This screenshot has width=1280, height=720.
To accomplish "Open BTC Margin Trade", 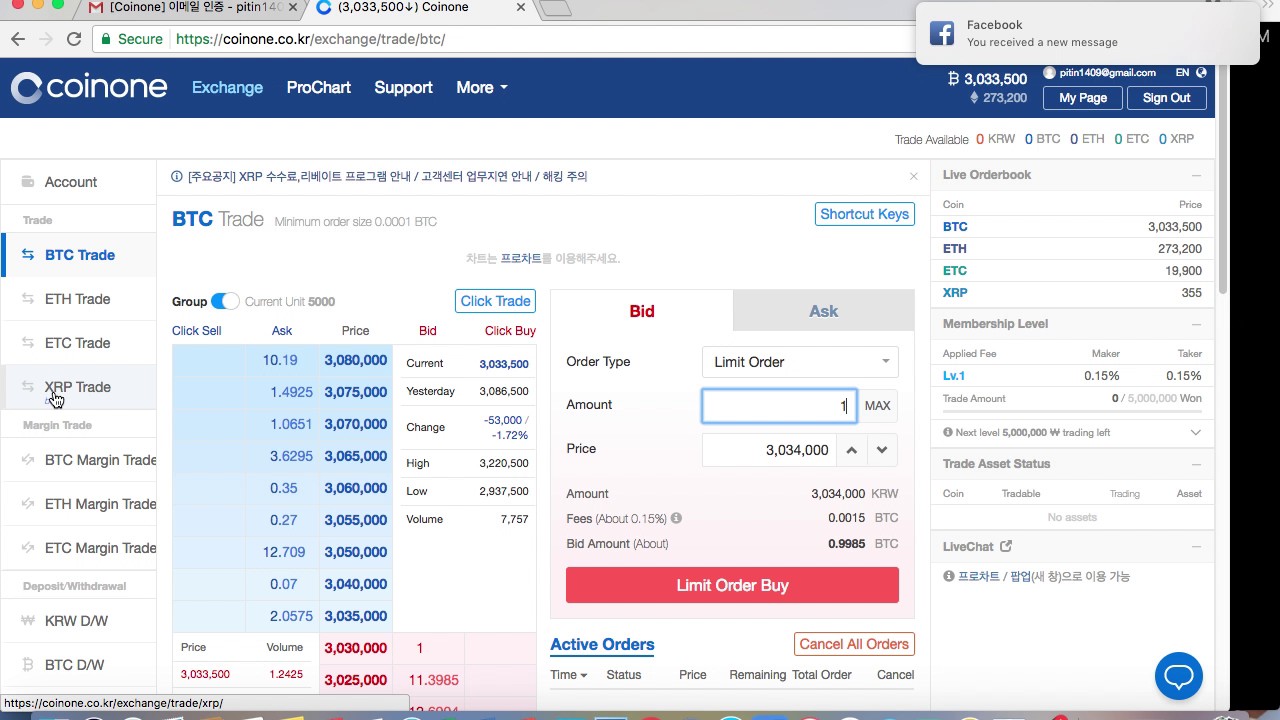I will point(79,460).
